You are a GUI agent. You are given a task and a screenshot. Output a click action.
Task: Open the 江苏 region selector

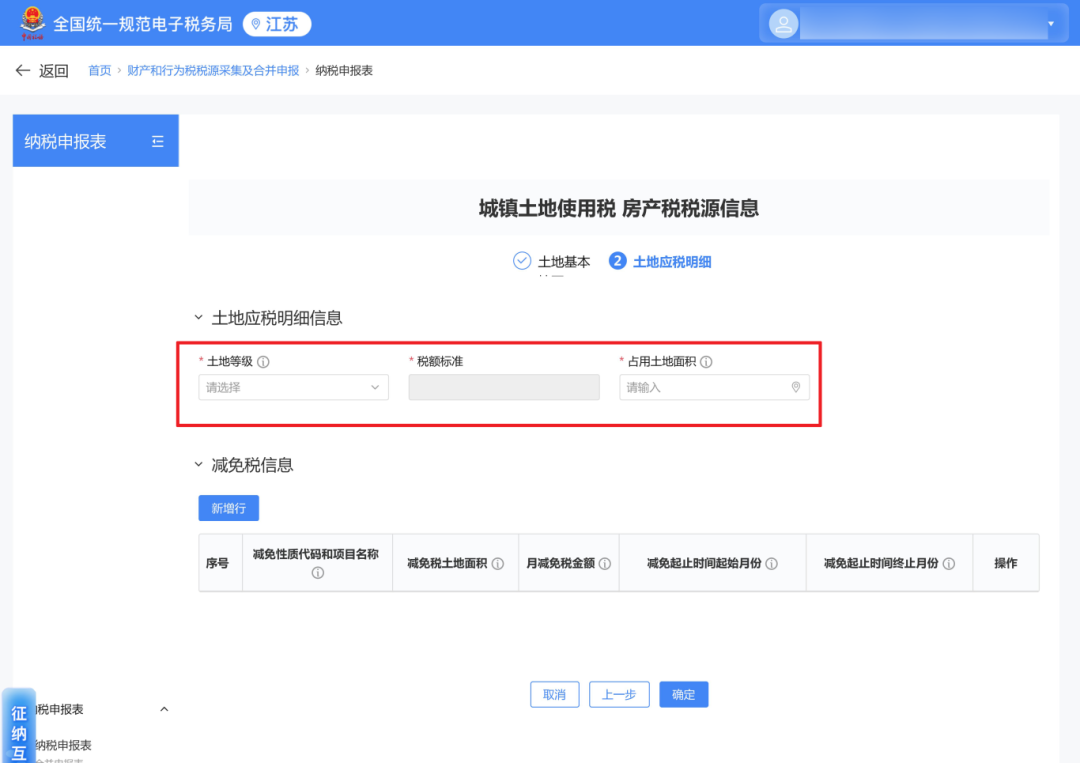coord(277,24)
